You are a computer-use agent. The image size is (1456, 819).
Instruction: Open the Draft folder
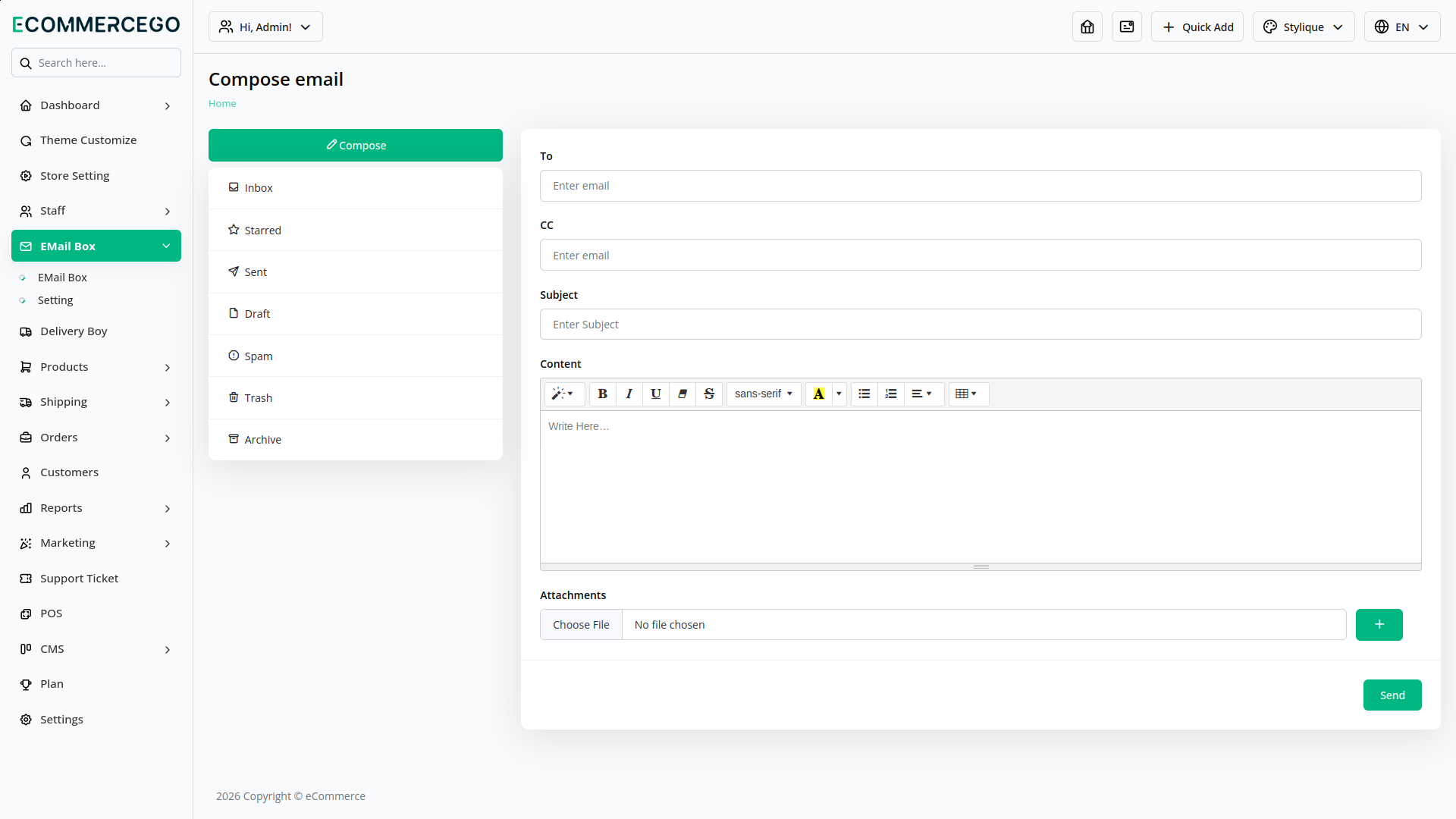(x=356, y=314)
